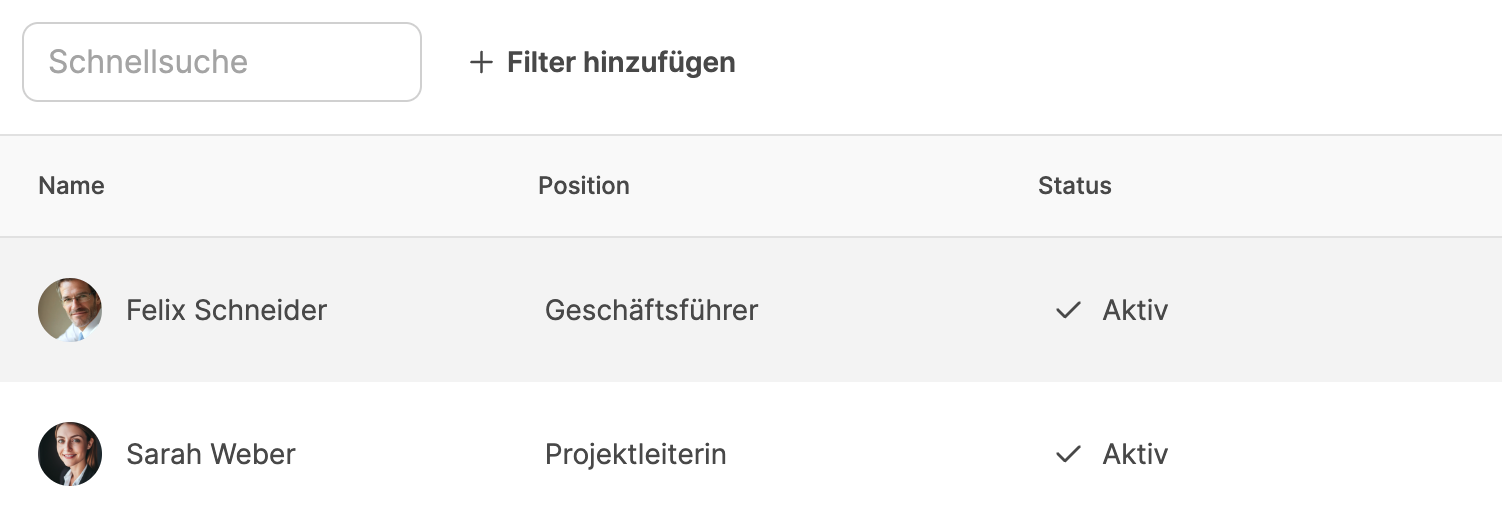
Task: Focus the Schnellsuche search field
Action: (x=221, y=62)
